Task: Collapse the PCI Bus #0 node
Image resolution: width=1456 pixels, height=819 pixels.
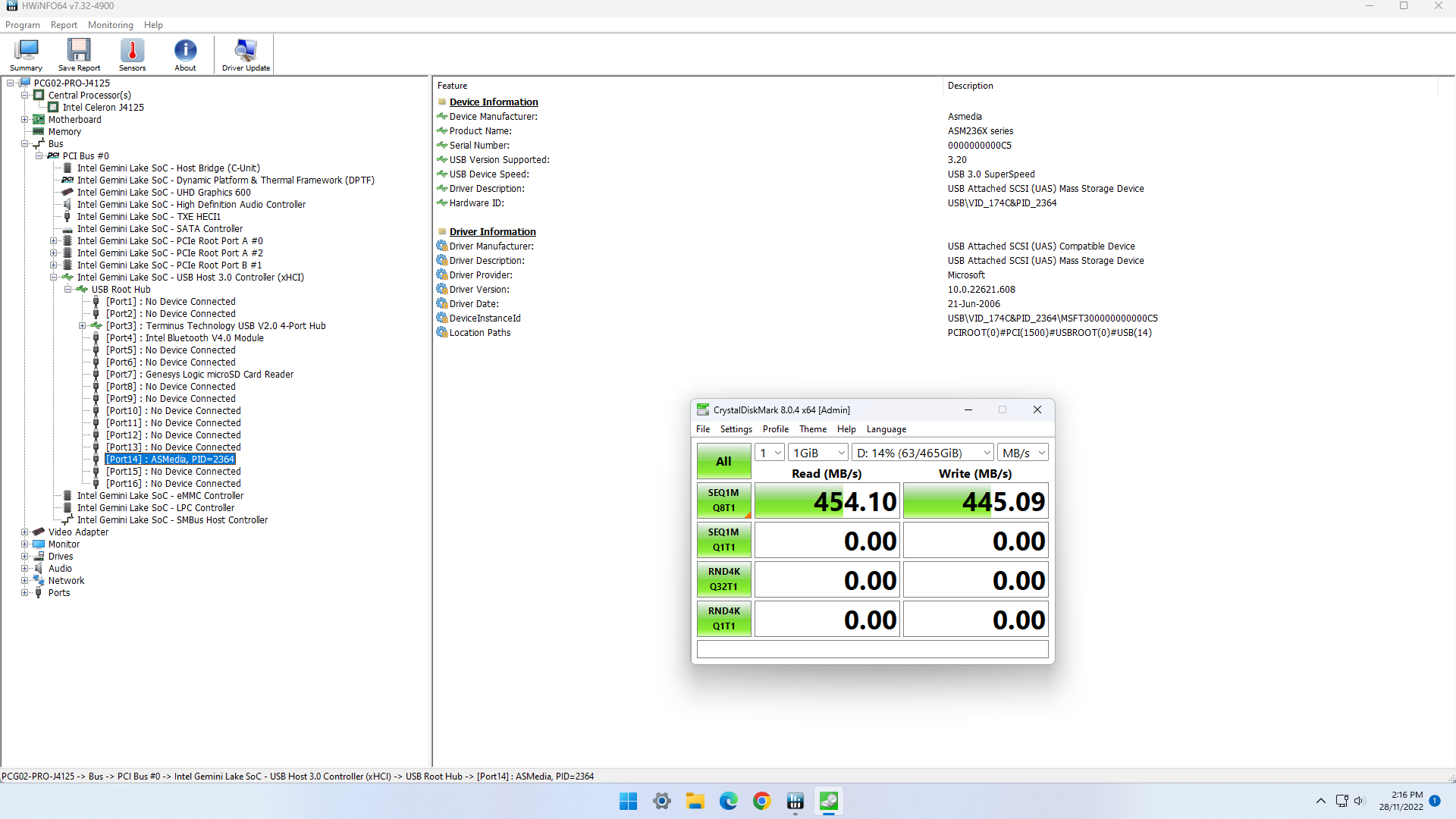Action: pyautogui.click(x=39, y=156)
